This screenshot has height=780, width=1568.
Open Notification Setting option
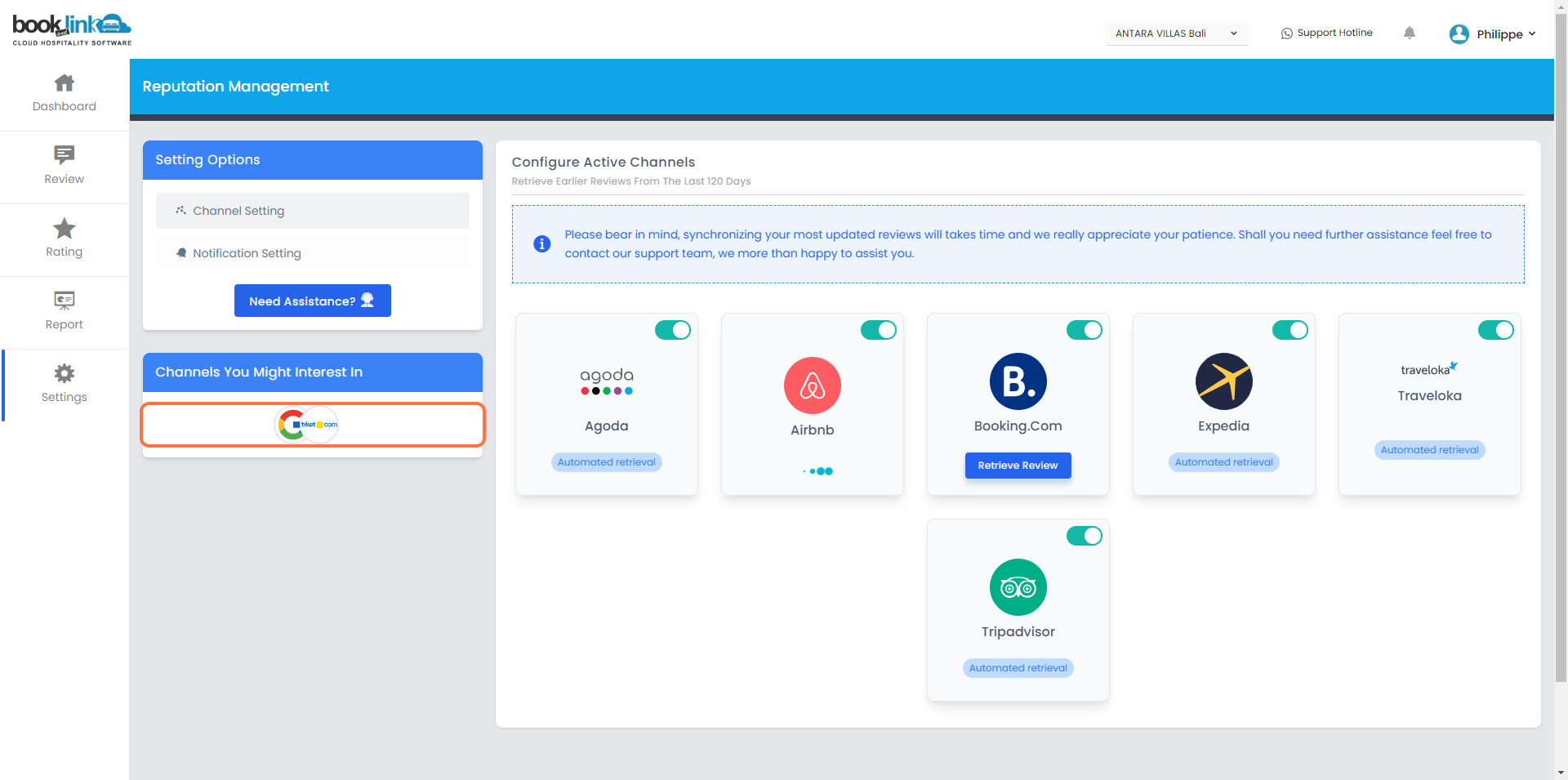313,253
